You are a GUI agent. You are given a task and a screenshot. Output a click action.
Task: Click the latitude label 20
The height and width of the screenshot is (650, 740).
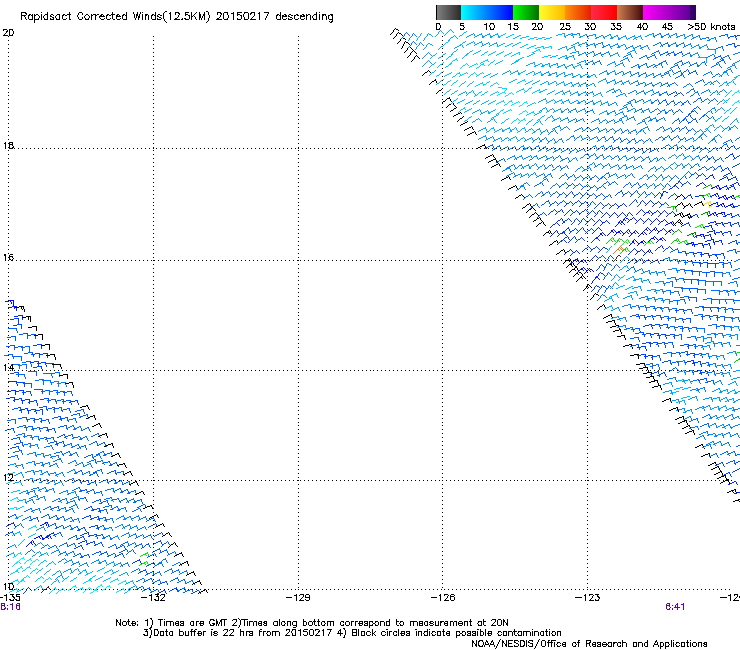(x=8, y=33)
